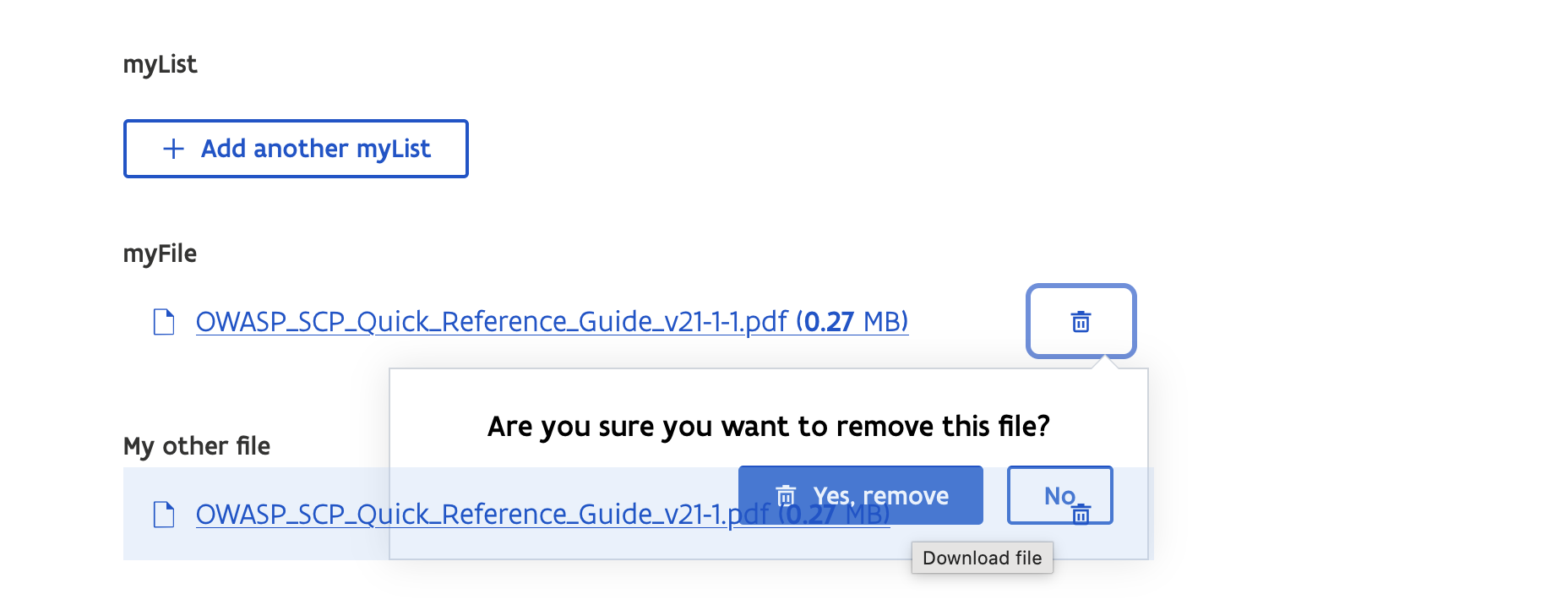Click the My other file label
1568x605 pixels.
pos(196,445)
